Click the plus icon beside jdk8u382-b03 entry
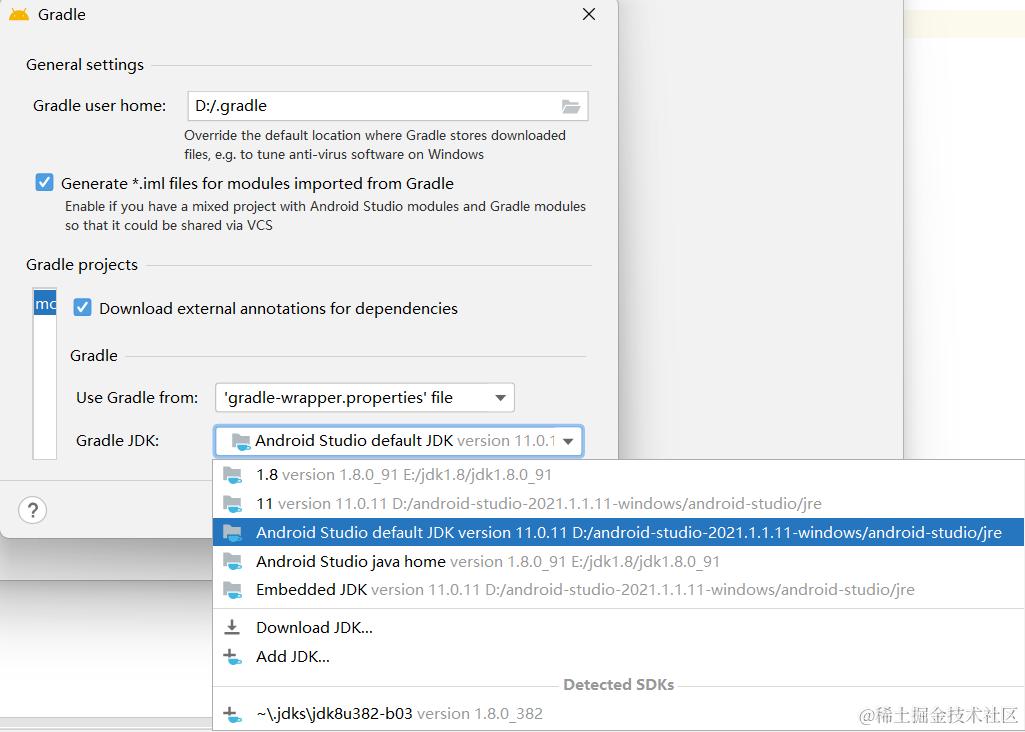The height and width of the screenshot is (732, 1025). point(233,714)
